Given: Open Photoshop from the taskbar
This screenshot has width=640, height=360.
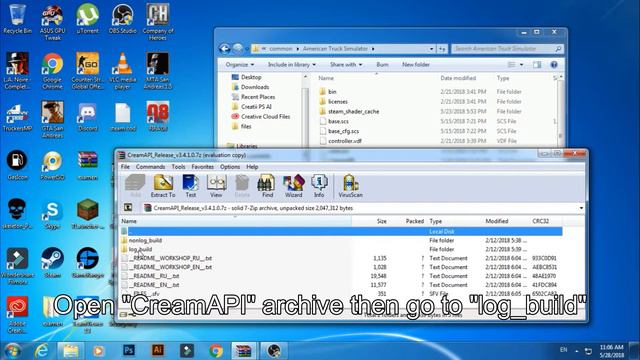Looking at the screenshot, I should click(129, 350).
